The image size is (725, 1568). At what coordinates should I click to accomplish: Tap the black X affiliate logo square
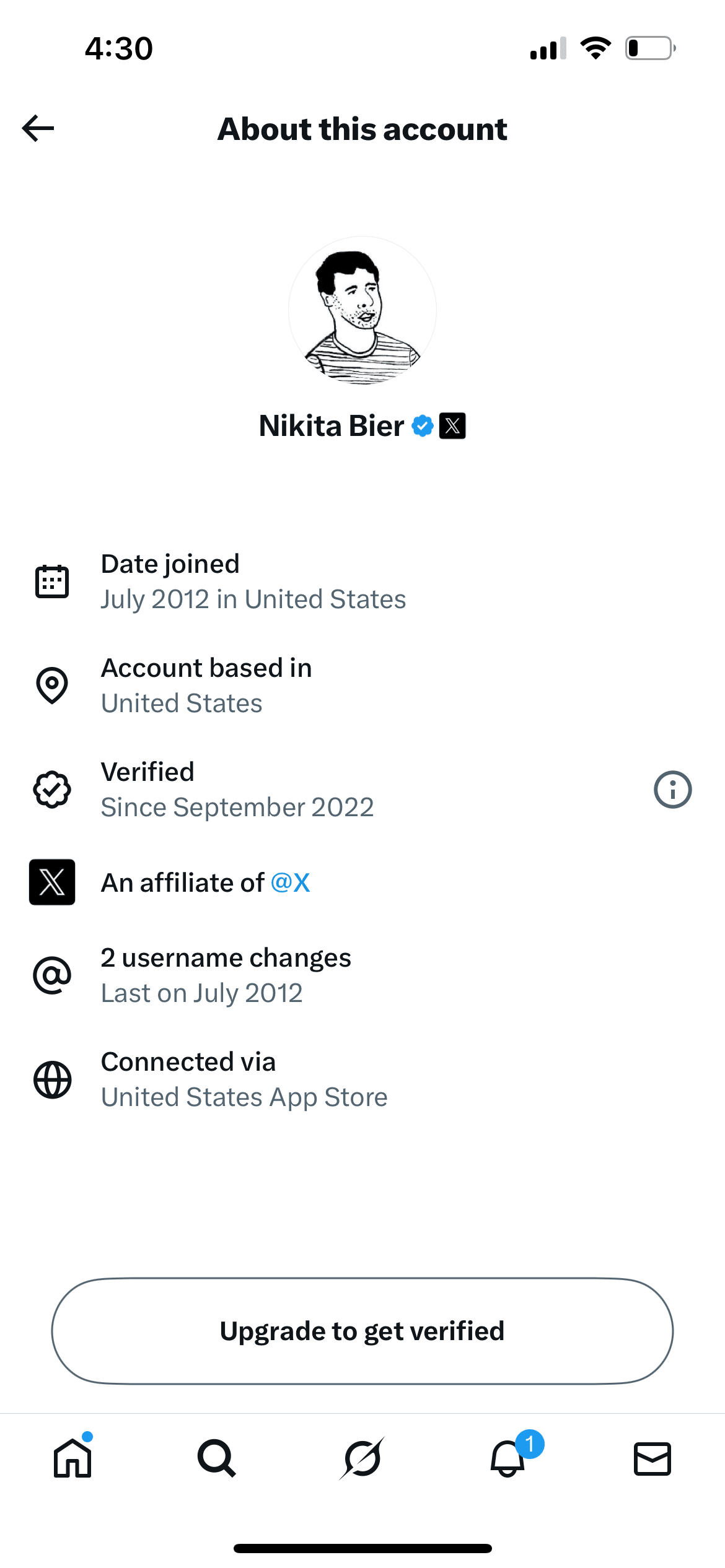click(x=52, y=882)
